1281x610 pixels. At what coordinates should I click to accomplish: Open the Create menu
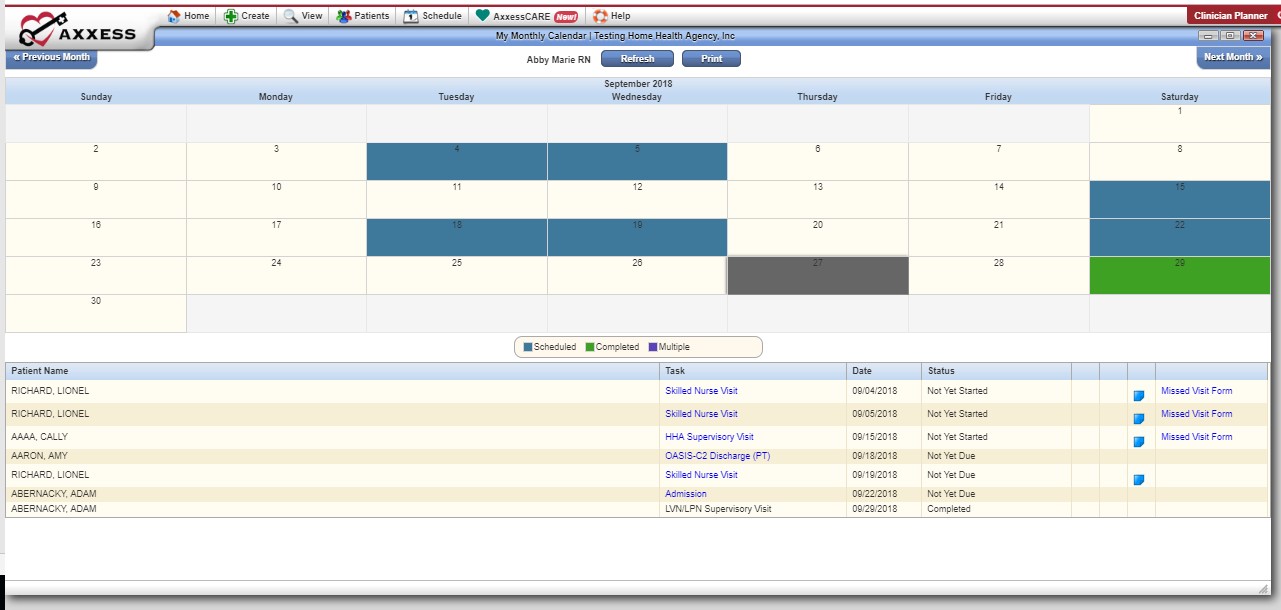(x=247, y=16)
